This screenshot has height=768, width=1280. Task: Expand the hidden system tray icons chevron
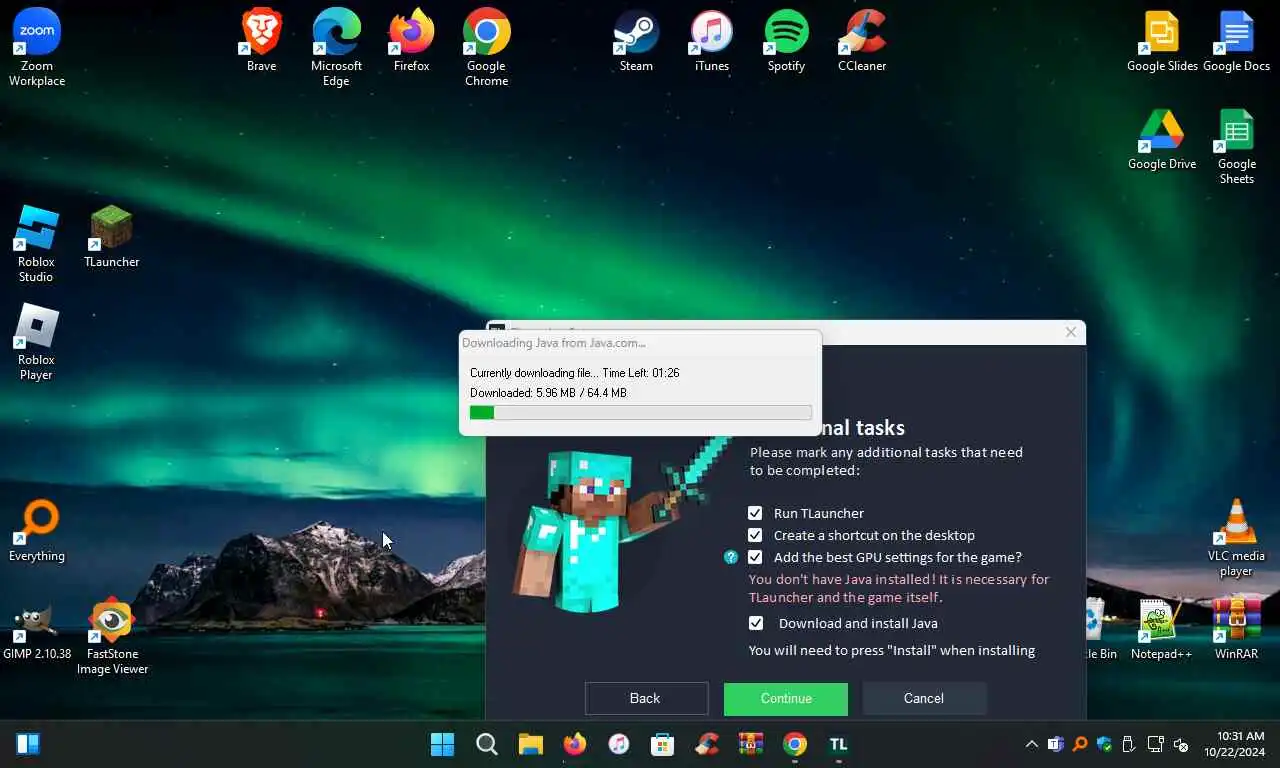tap(1031, 744)
